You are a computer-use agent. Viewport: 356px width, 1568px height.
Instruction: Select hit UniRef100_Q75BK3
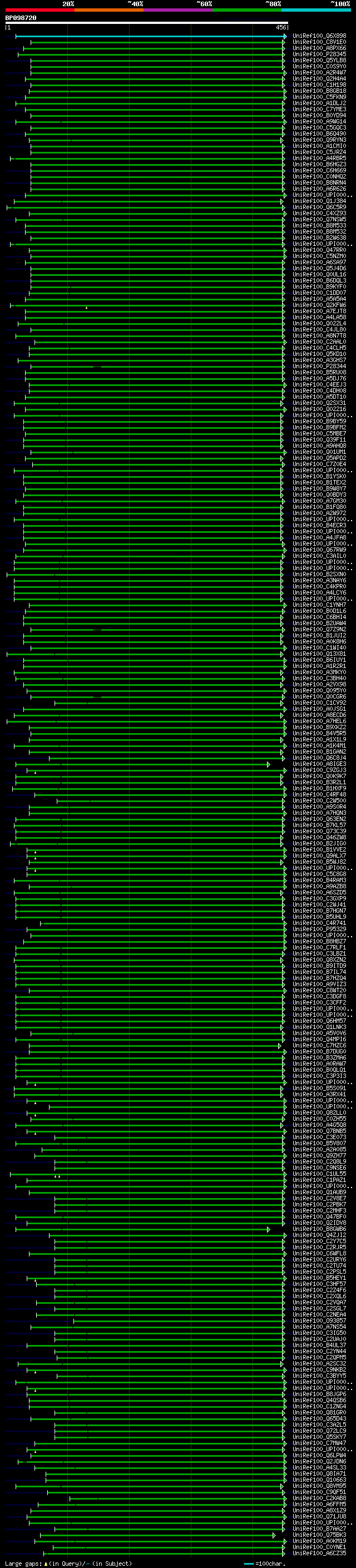click(319, 1535)
